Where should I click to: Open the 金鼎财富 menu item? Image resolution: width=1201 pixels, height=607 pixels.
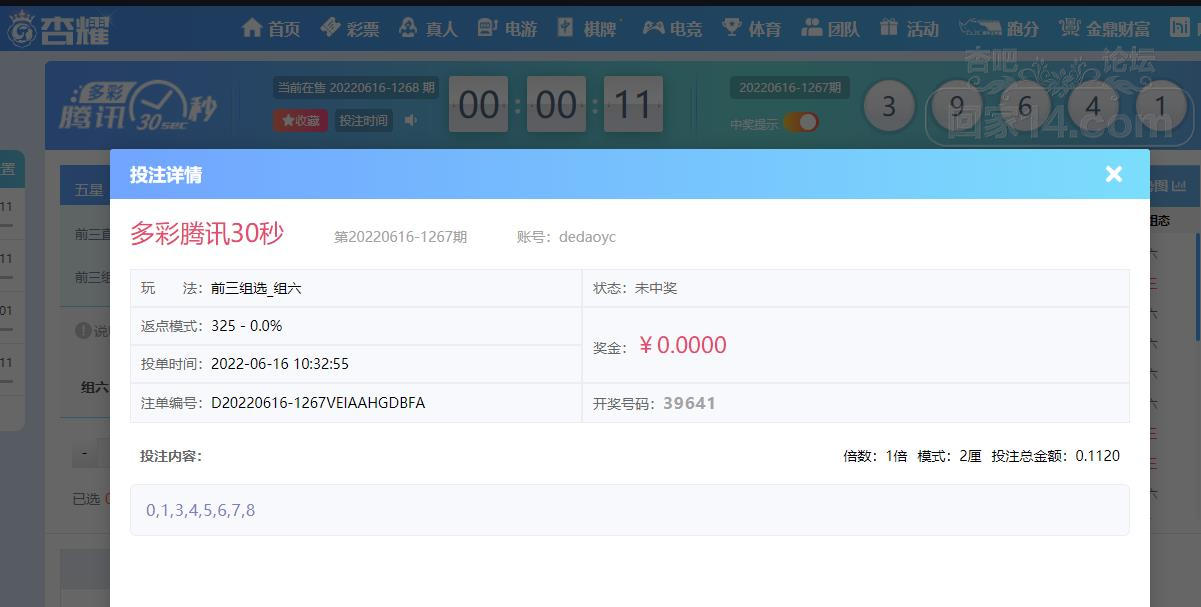(x=1104, y=28)
